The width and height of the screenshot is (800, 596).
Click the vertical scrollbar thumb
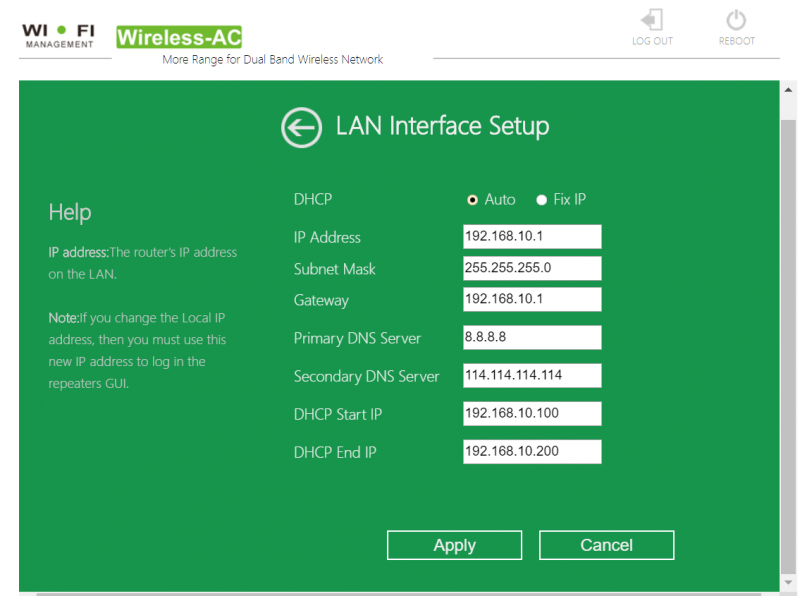(788, 347)
